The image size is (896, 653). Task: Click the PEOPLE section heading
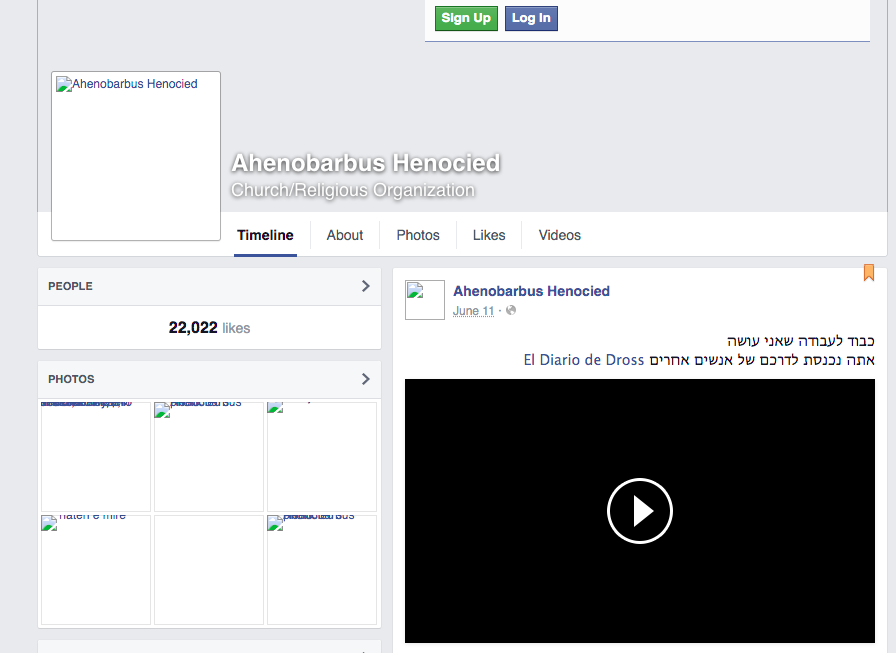70,286
